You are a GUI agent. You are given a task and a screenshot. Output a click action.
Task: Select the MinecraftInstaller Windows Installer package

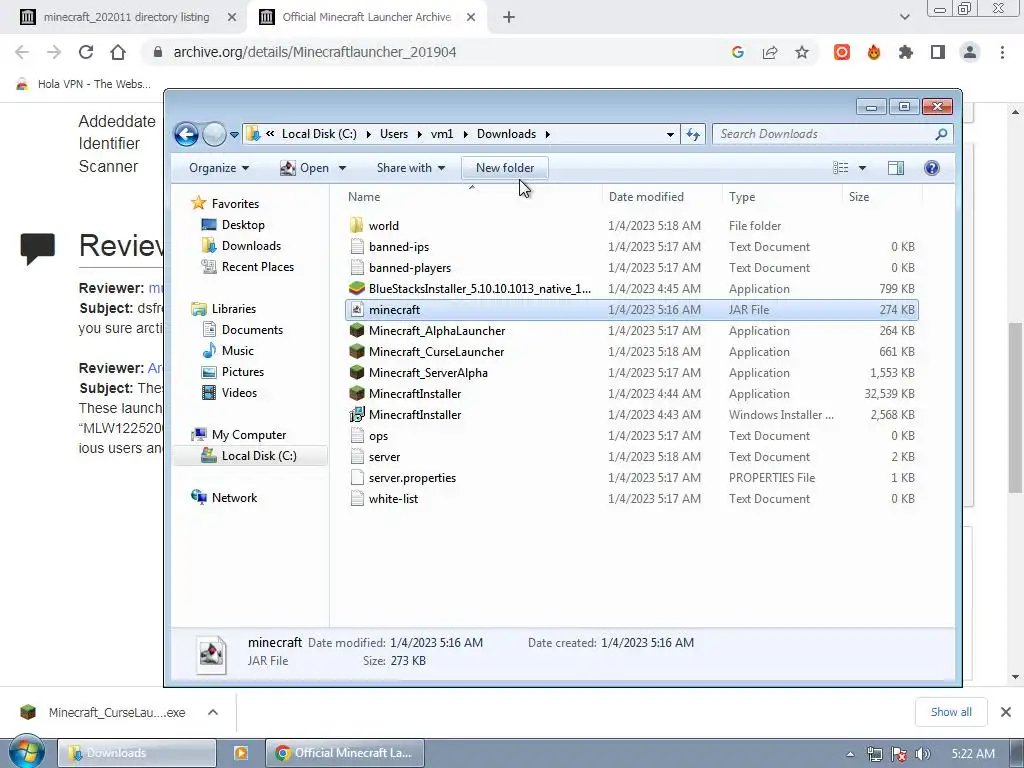tap(415, 415)
